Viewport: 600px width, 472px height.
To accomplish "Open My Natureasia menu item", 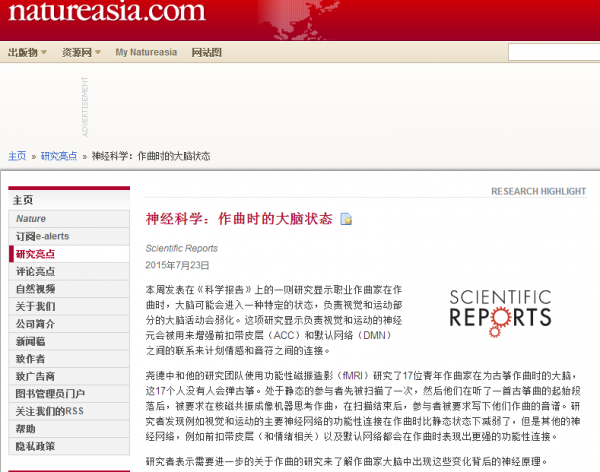I will [146, 52].
